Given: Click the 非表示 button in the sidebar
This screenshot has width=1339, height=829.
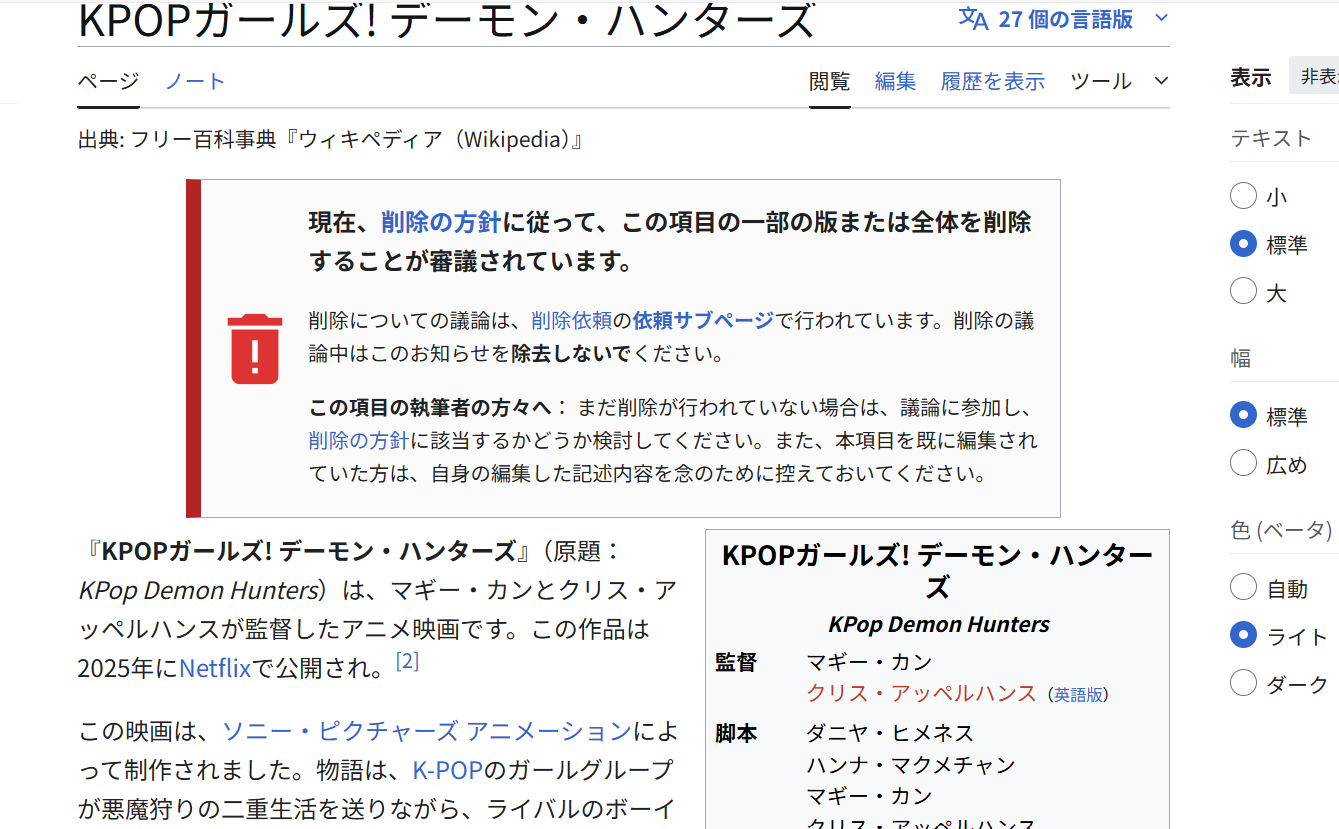Looking at the screenshot, I should pos(1318,76).
